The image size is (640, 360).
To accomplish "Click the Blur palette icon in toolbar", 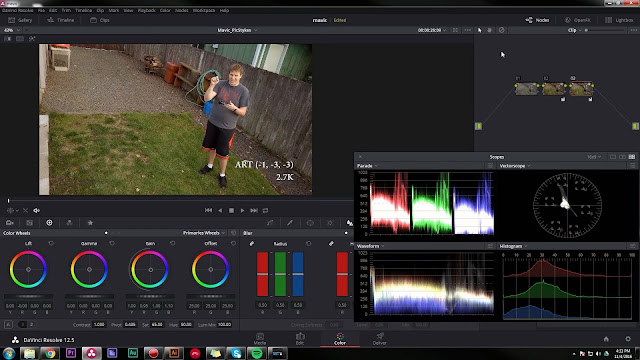I will pos(349,223).
